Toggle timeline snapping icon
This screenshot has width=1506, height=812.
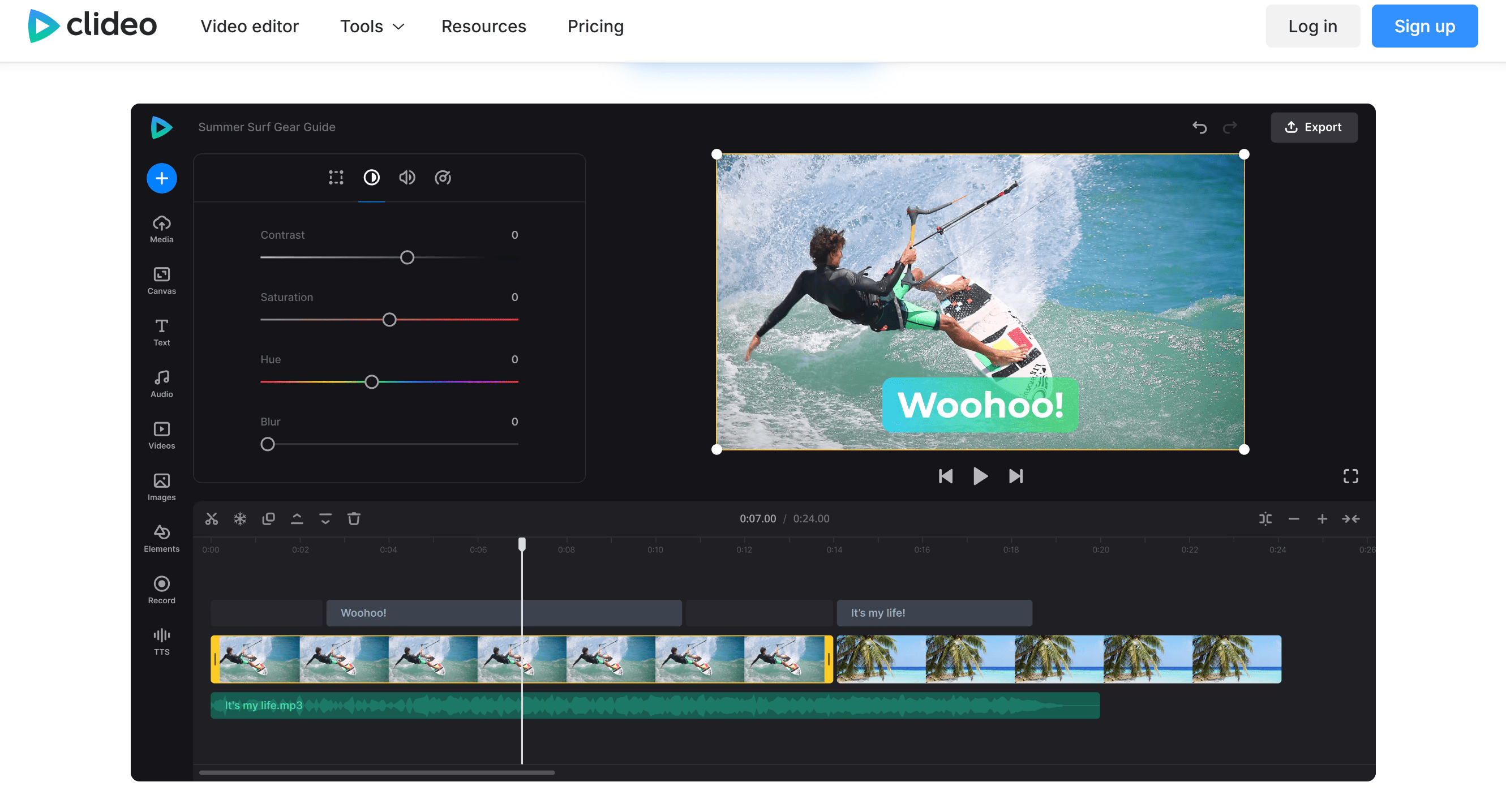pos(1265,518)
